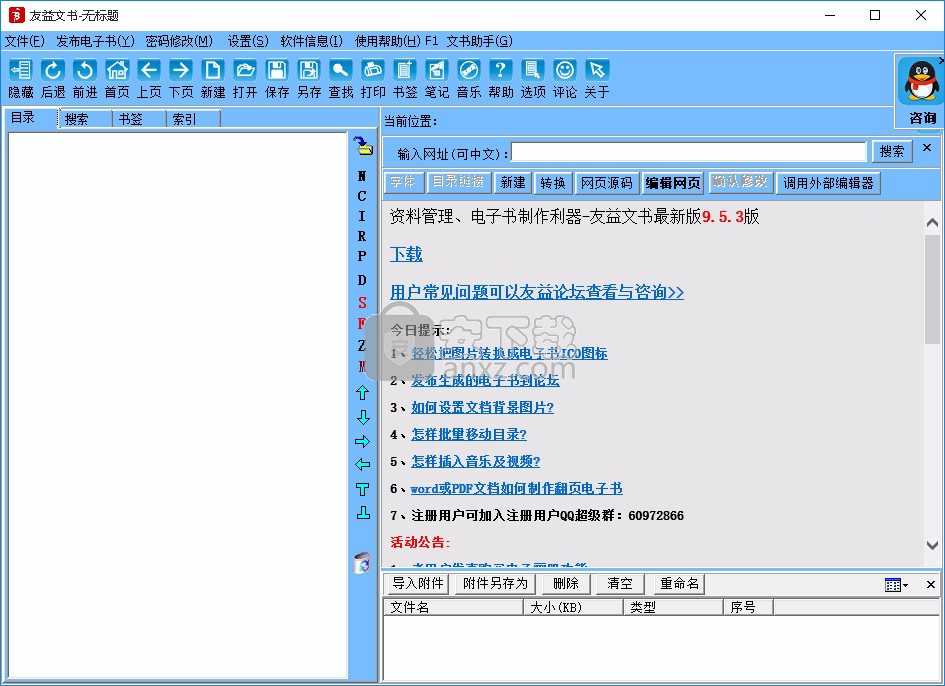945x686 pixels.
Task: Click the red S sidebar button
Action: (x=362, y=302)
